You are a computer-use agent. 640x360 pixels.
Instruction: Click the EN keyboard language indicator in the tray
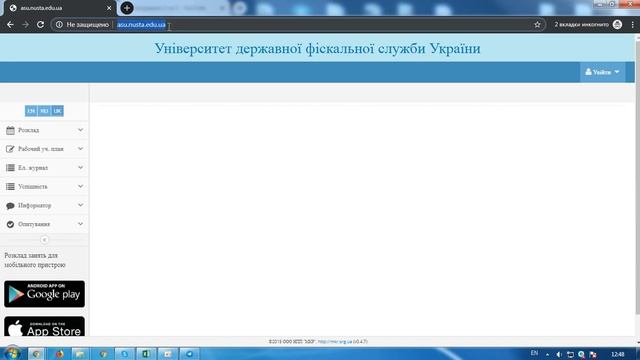coord(534,353)
